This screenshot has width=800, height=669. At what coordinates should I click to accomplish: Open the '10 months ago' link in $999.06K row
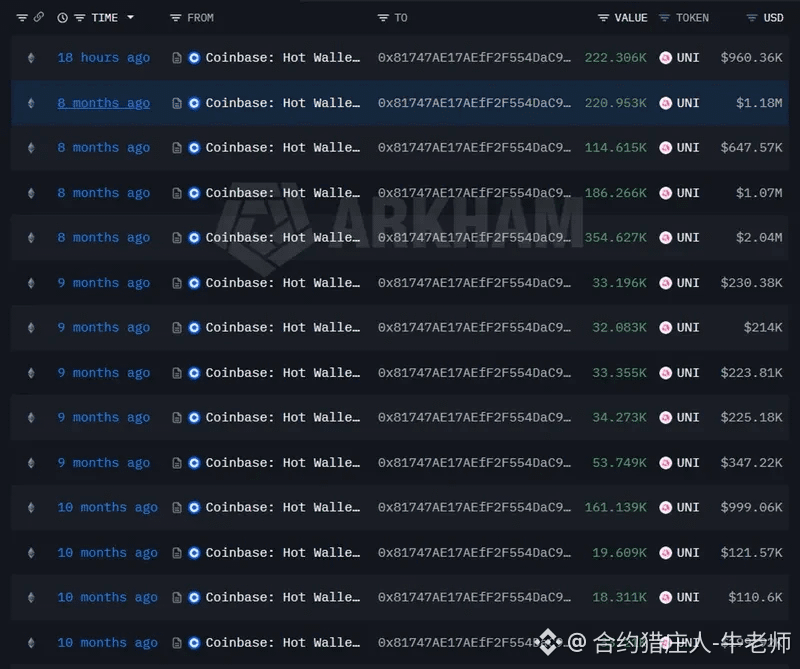point(108,507)
